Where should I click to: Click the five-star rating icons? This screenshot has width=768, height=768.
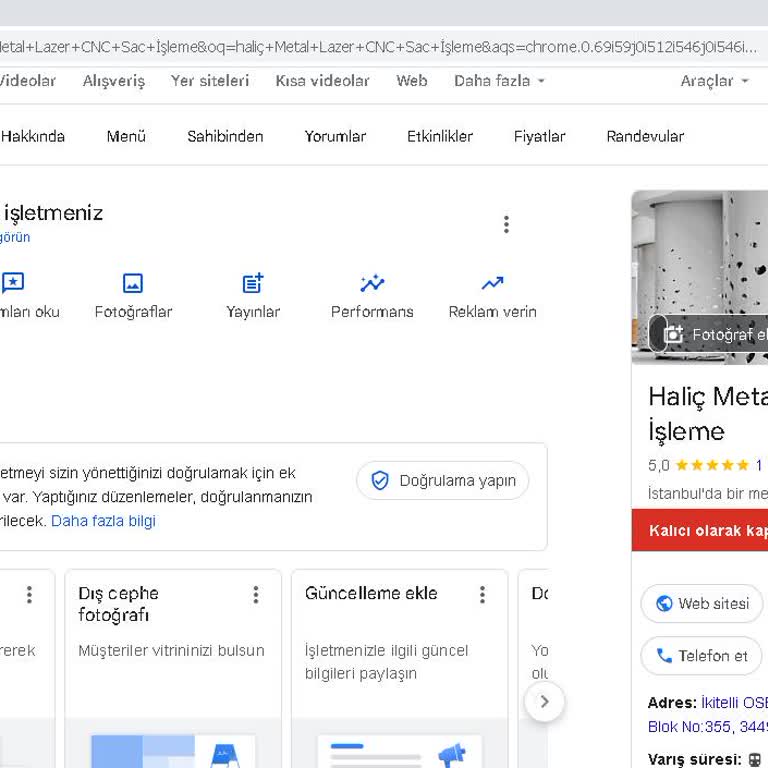point(712,465)
